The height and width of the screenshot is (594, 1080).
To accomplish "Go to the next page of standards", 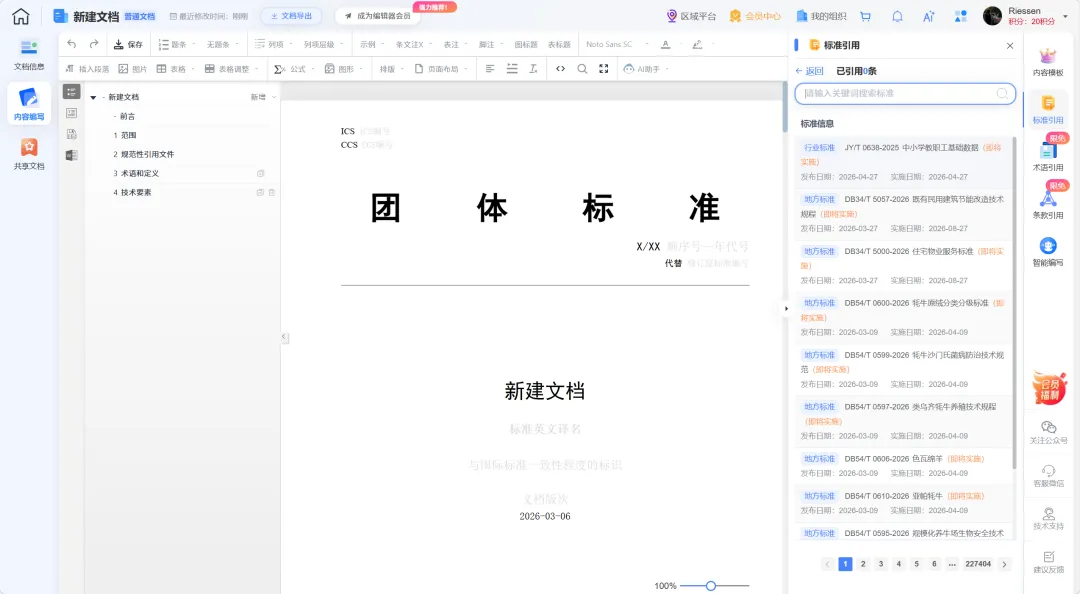I will [x=1004, y=564].
